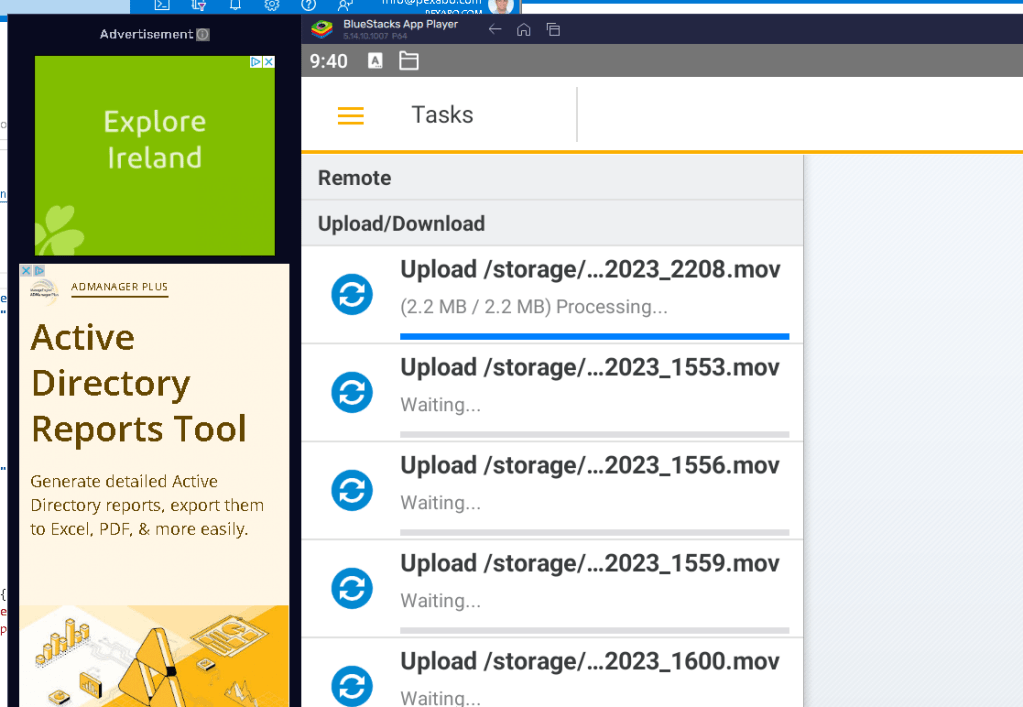Open AdChoices on Explore Ireland ad

256,62
